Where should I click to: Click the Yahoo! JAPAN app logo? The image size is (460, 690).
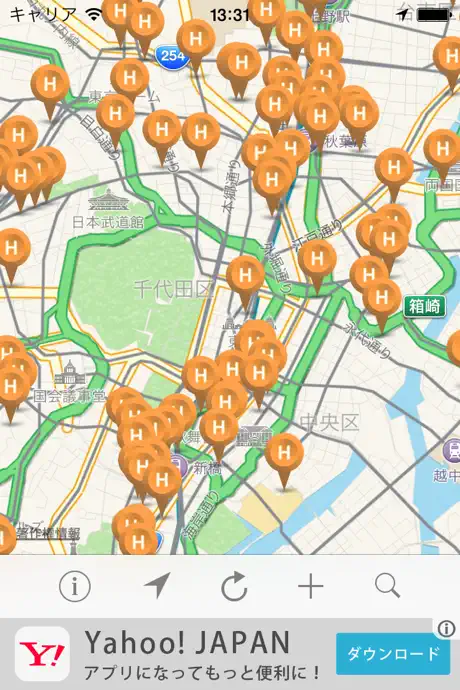tap(42, 654)
